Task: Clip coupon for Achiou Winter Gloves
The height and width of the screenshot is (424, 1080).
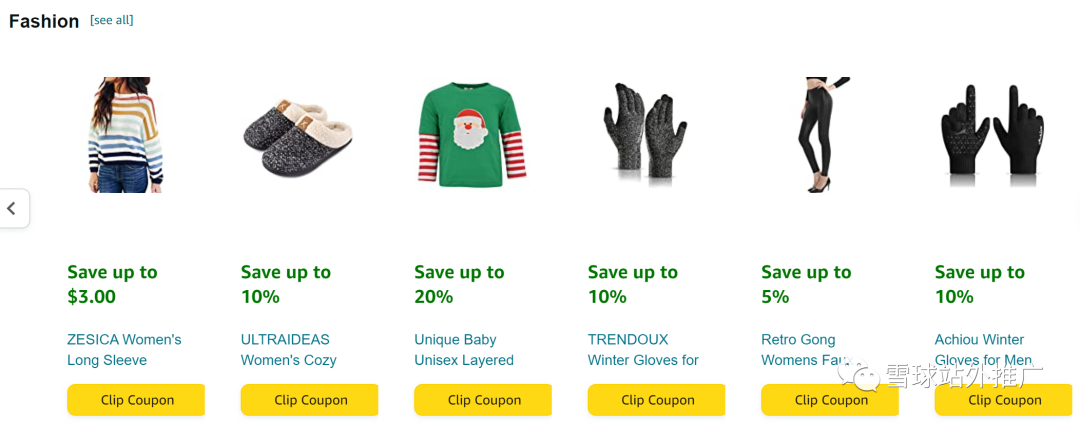Action: click(x=1004, y=400)
